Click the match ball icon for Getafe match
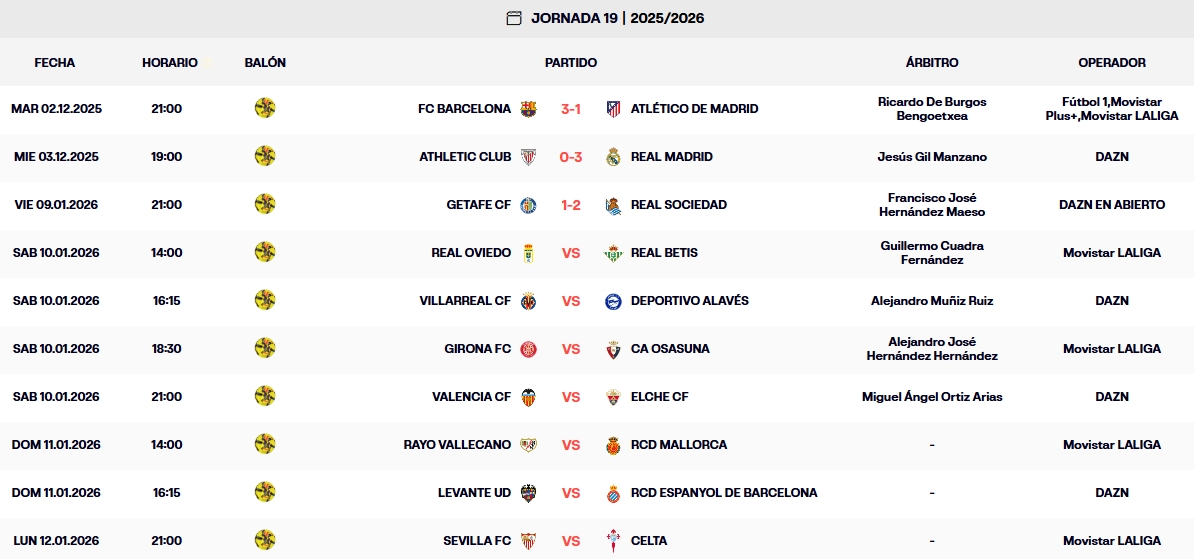Screen dimensions: 1194x559 pos(265,205)
